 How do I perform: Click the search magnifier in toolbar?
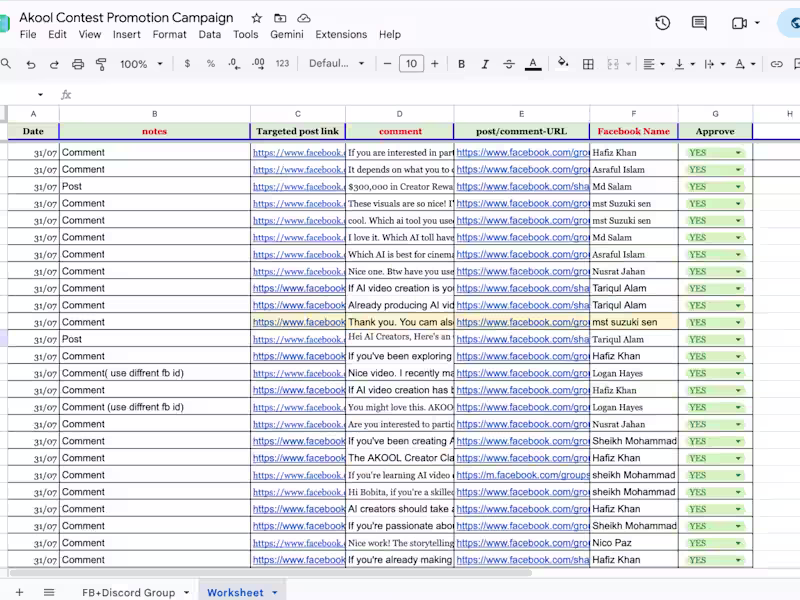pyautogui.click(x=6, y=64)
